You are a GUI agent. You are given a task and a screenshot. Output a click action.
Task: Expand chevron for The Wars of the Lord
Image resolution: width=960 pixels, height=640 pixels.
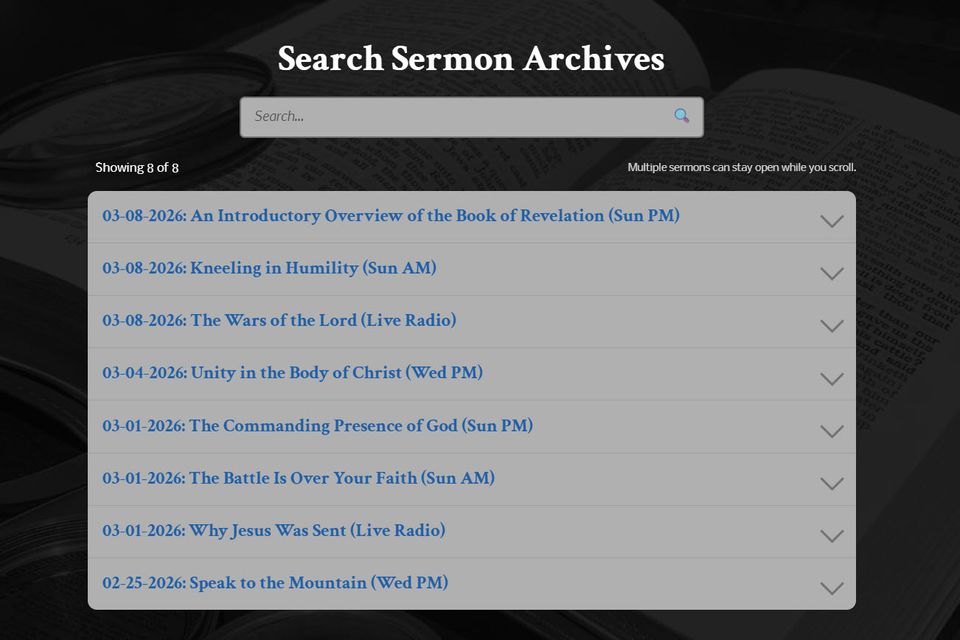point(831,326)
